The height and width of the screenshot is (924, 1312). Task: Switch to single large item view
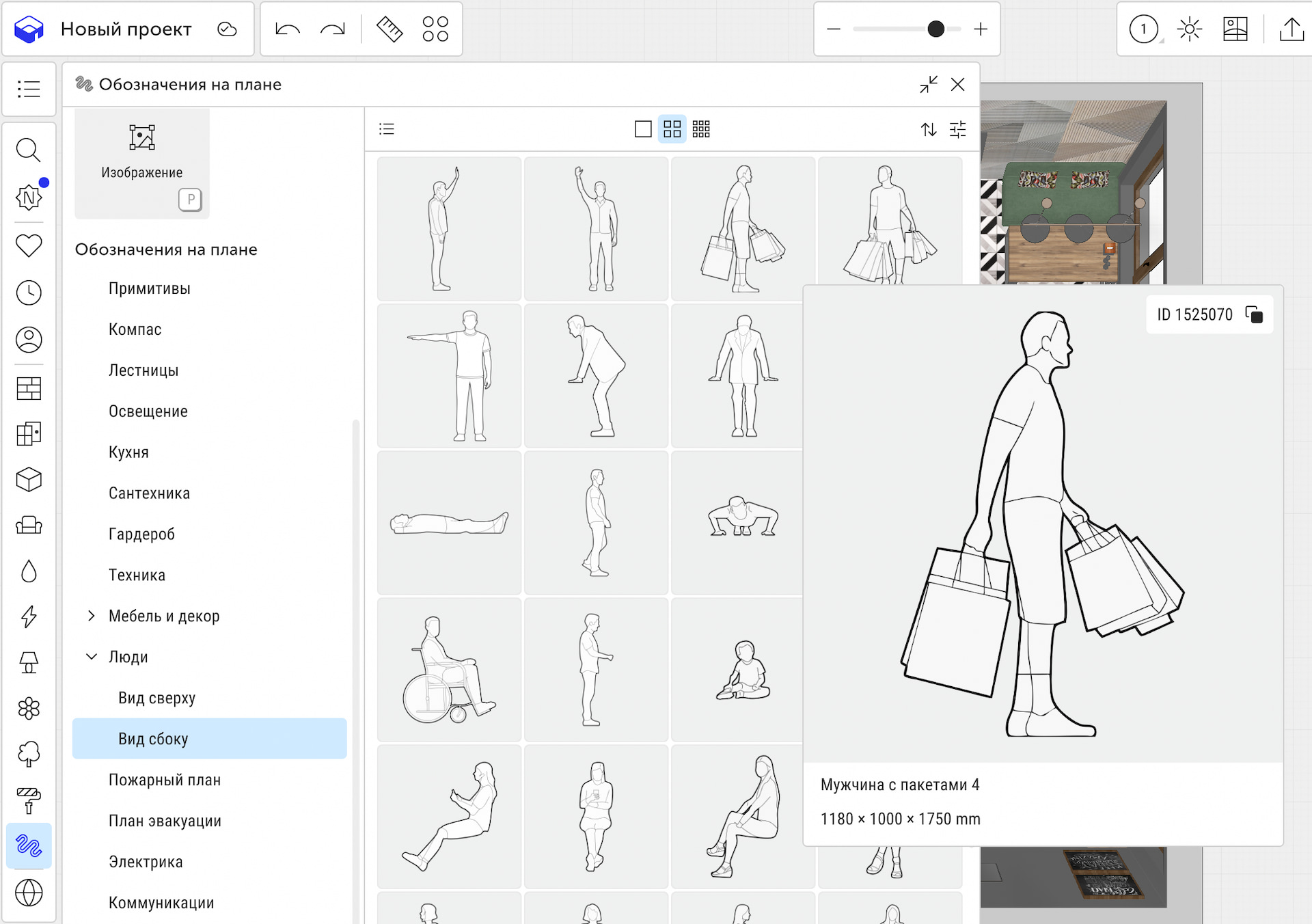click(x=642, y=129)
